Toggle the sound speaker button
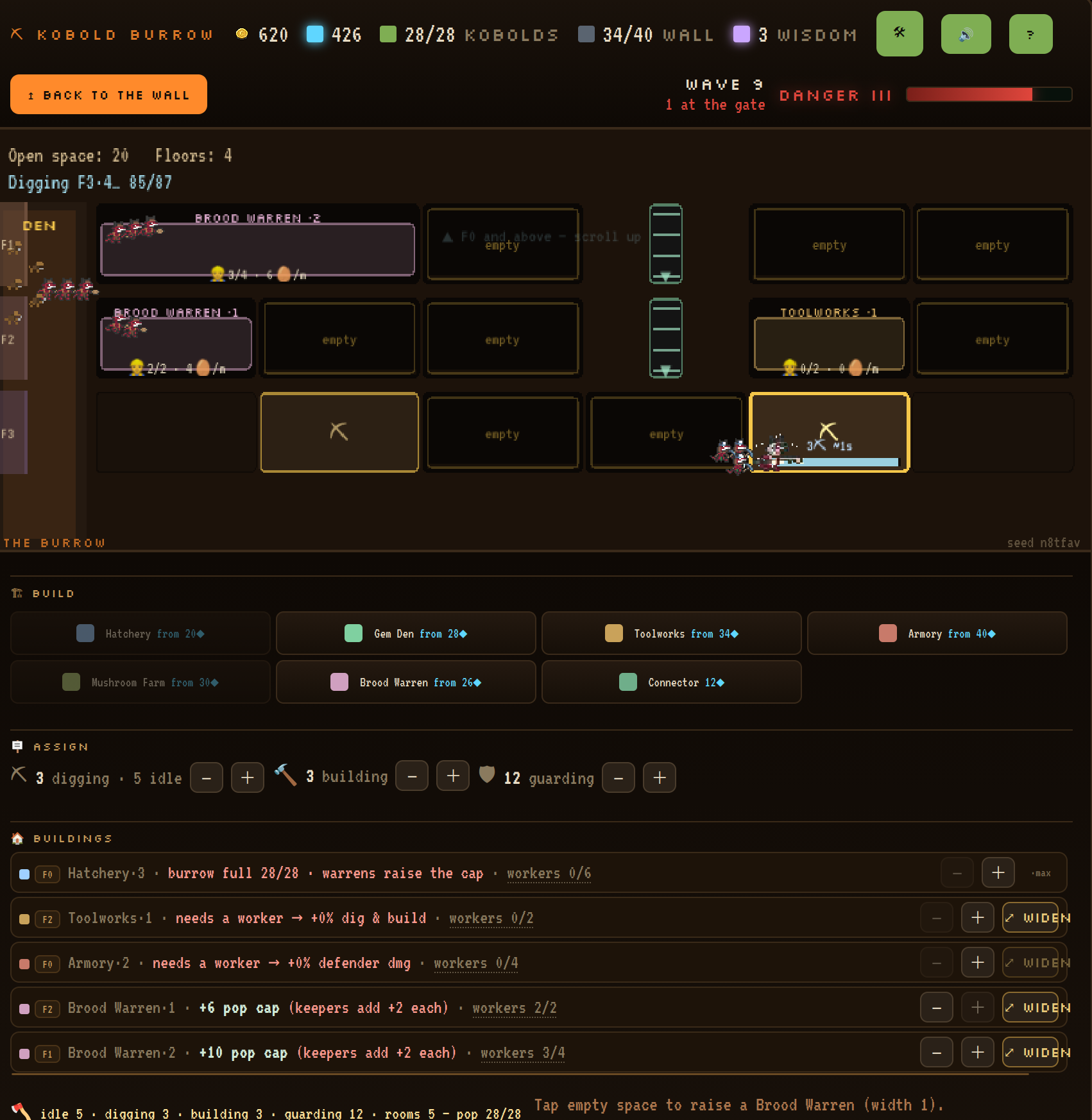 coord(966,34)
